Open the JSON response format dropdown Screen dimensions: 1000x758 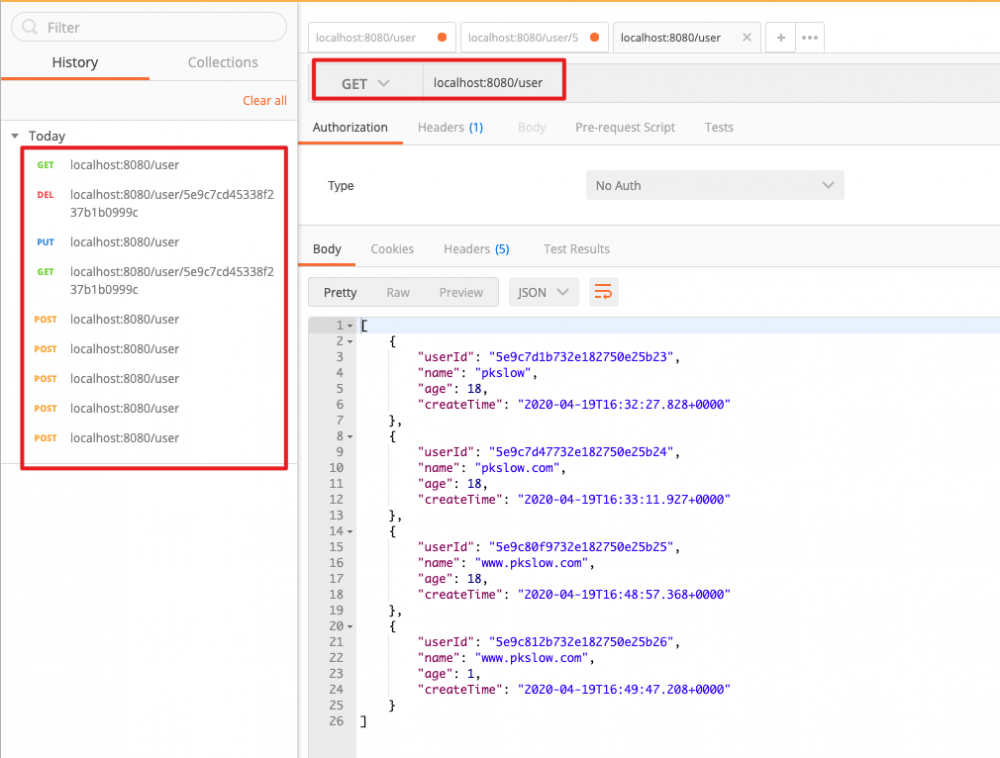(543, 292)
